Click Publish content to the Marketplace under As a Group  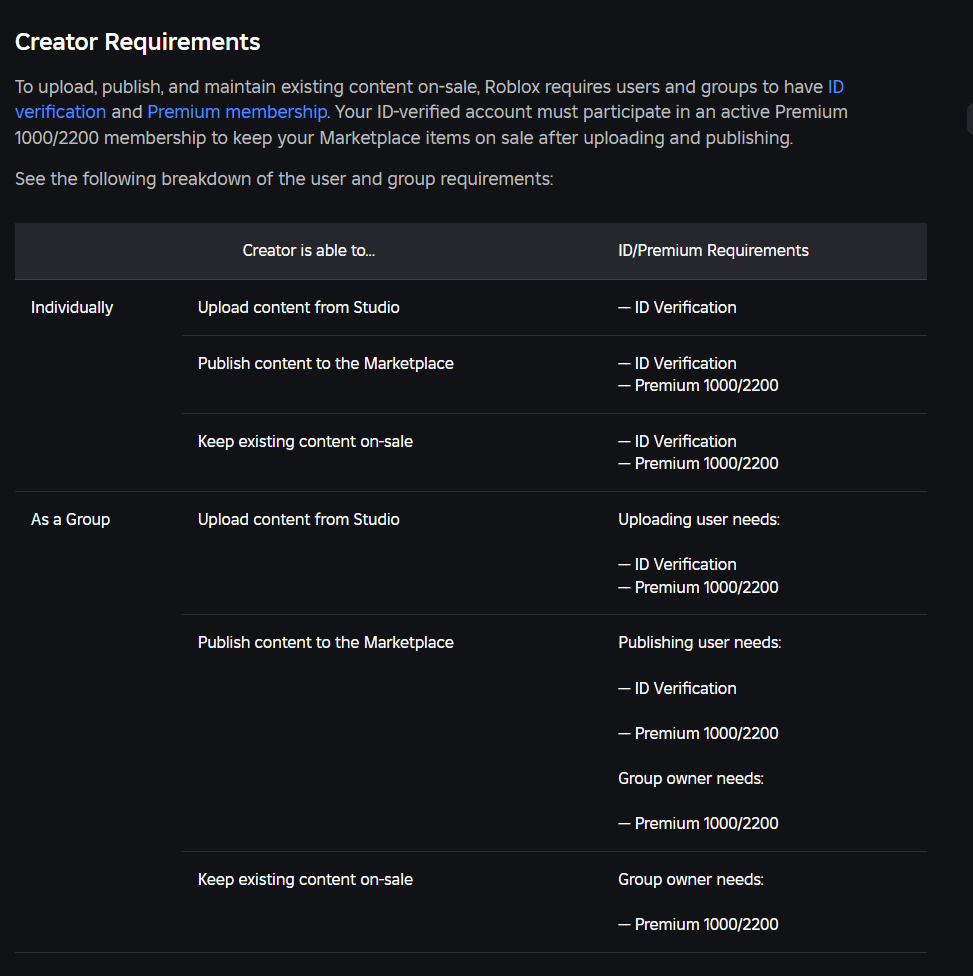tap(325, 643)
